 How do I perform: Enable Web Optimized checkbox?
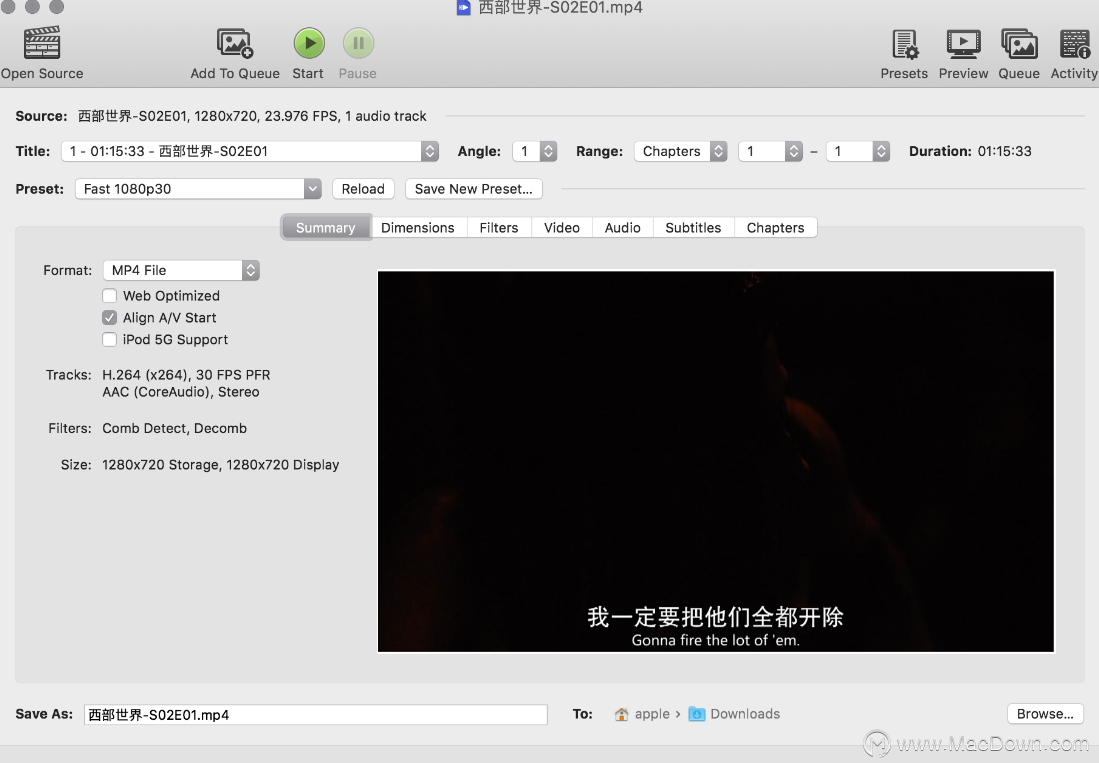(109, 296)
